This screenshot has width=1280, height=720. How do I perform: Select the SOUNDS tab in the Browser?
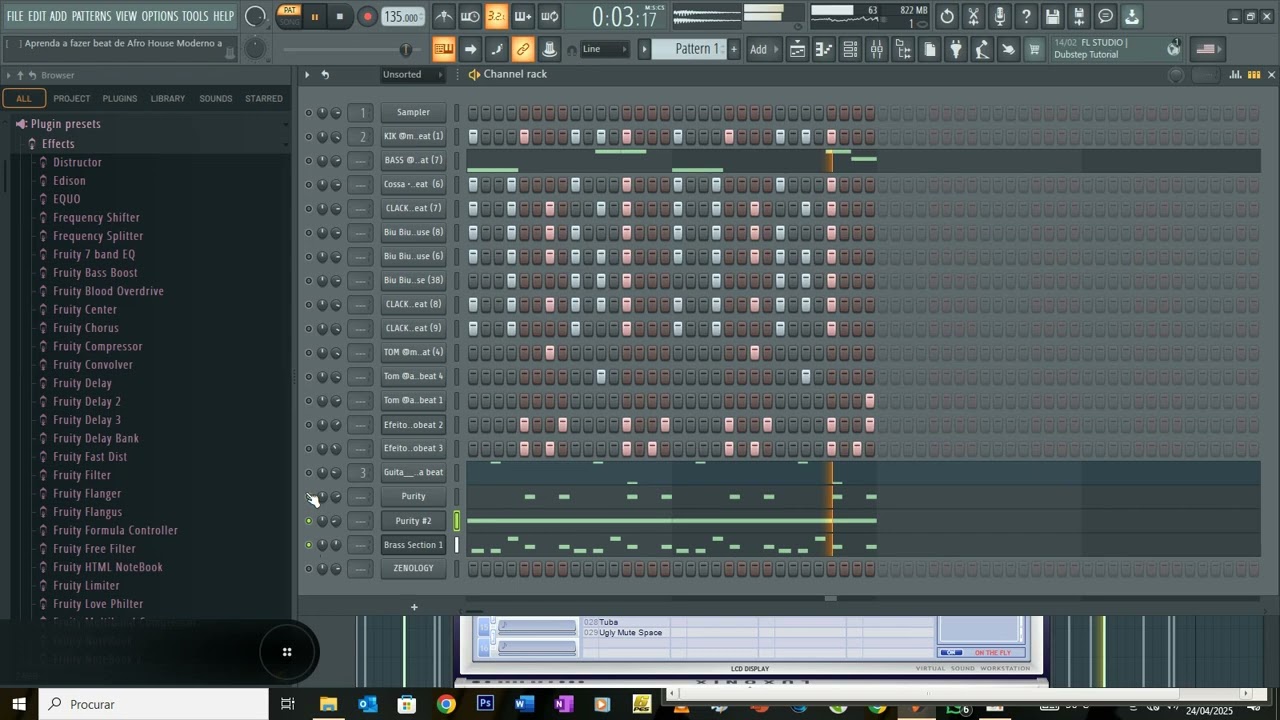[x=216, y=98]
